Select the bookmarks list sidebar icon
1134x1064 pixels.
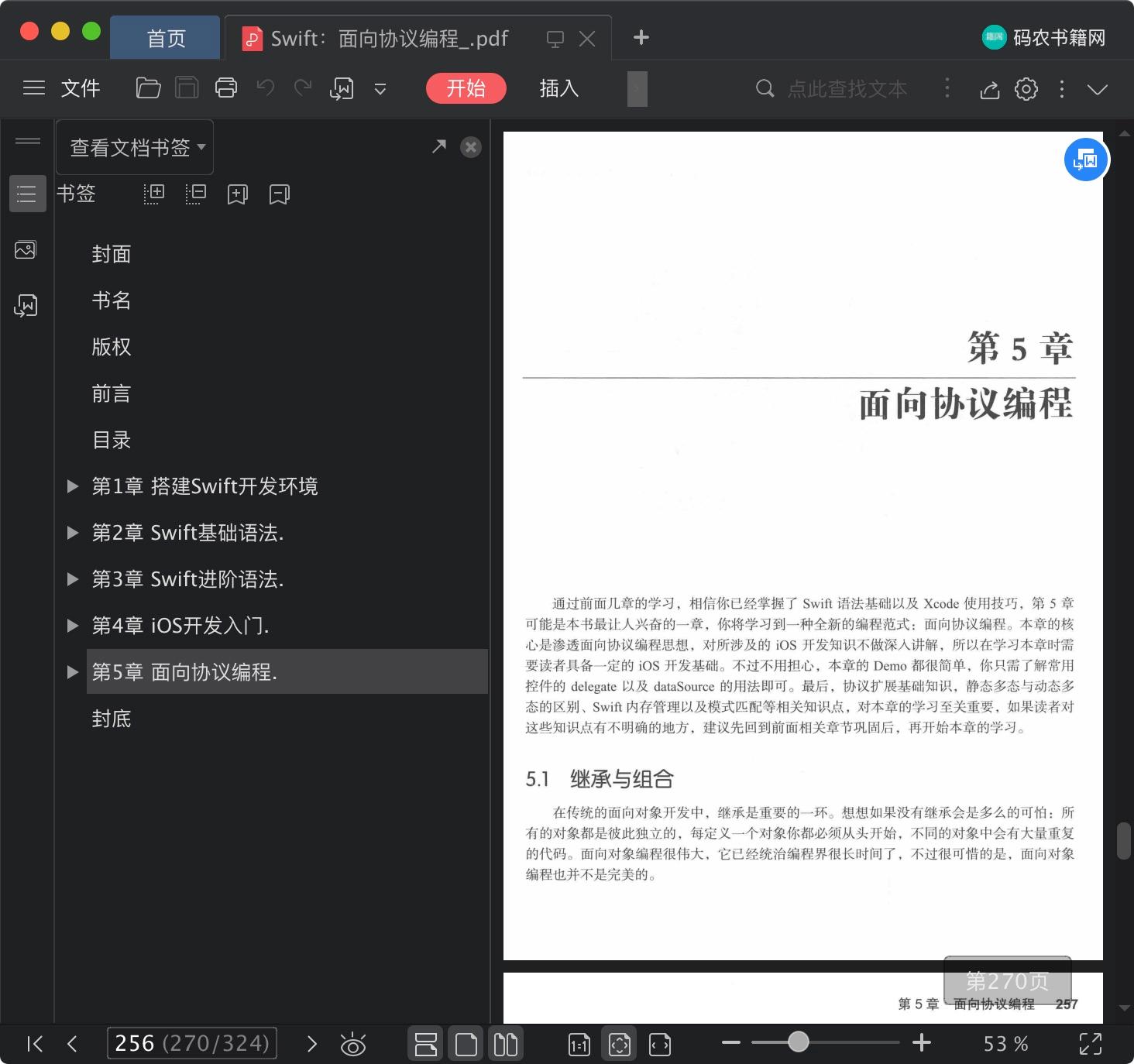tap(27, 194)
